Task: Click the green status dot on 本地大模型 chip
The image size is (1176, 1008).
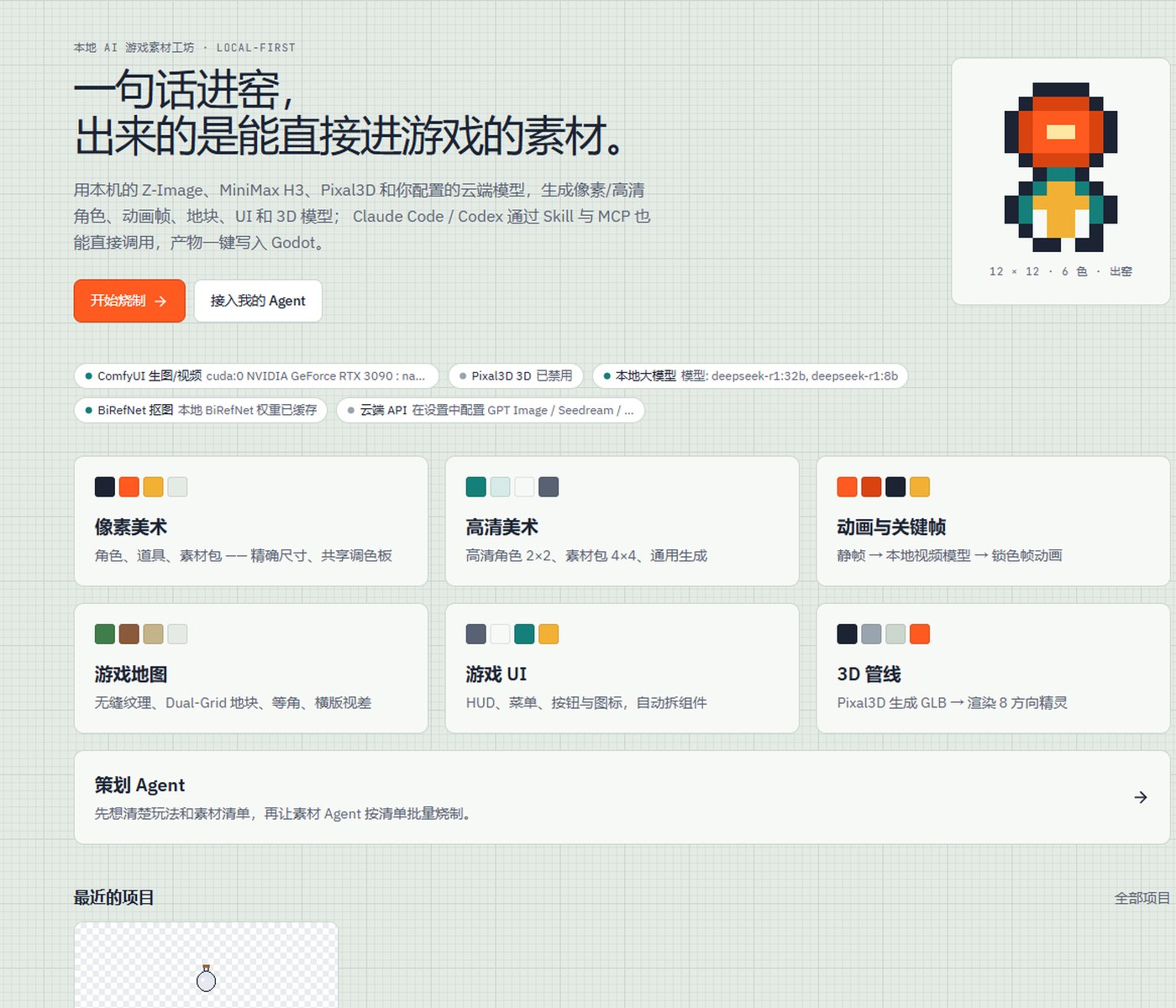Action: tap(607, 375)
